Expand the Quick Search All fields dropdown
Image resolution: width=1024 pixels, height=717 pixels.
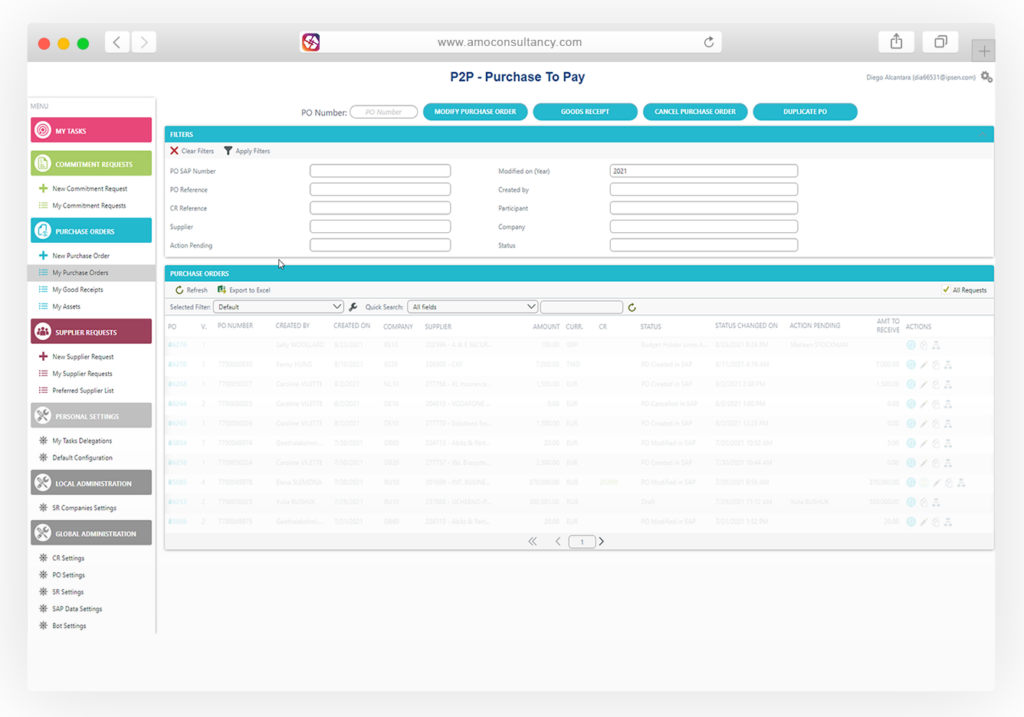(472, 307)
